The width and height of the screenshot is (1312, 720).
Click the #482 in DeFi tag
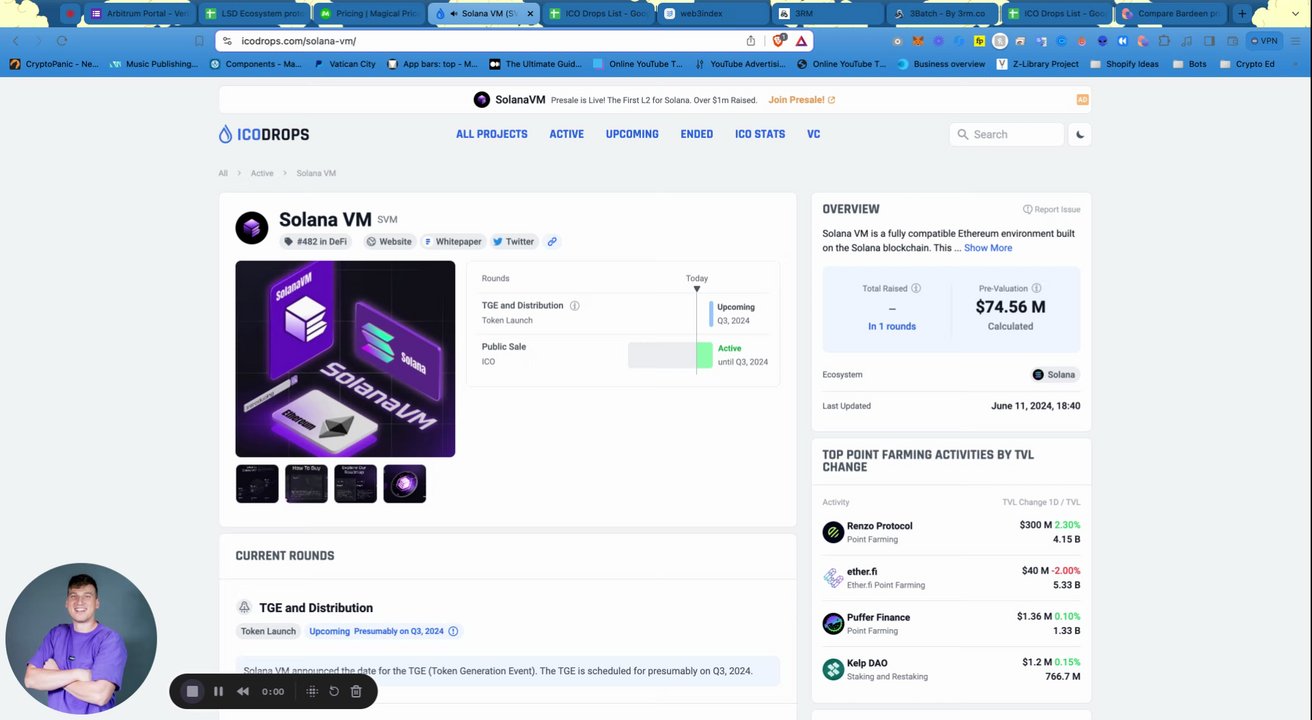(x=315, y=241)
